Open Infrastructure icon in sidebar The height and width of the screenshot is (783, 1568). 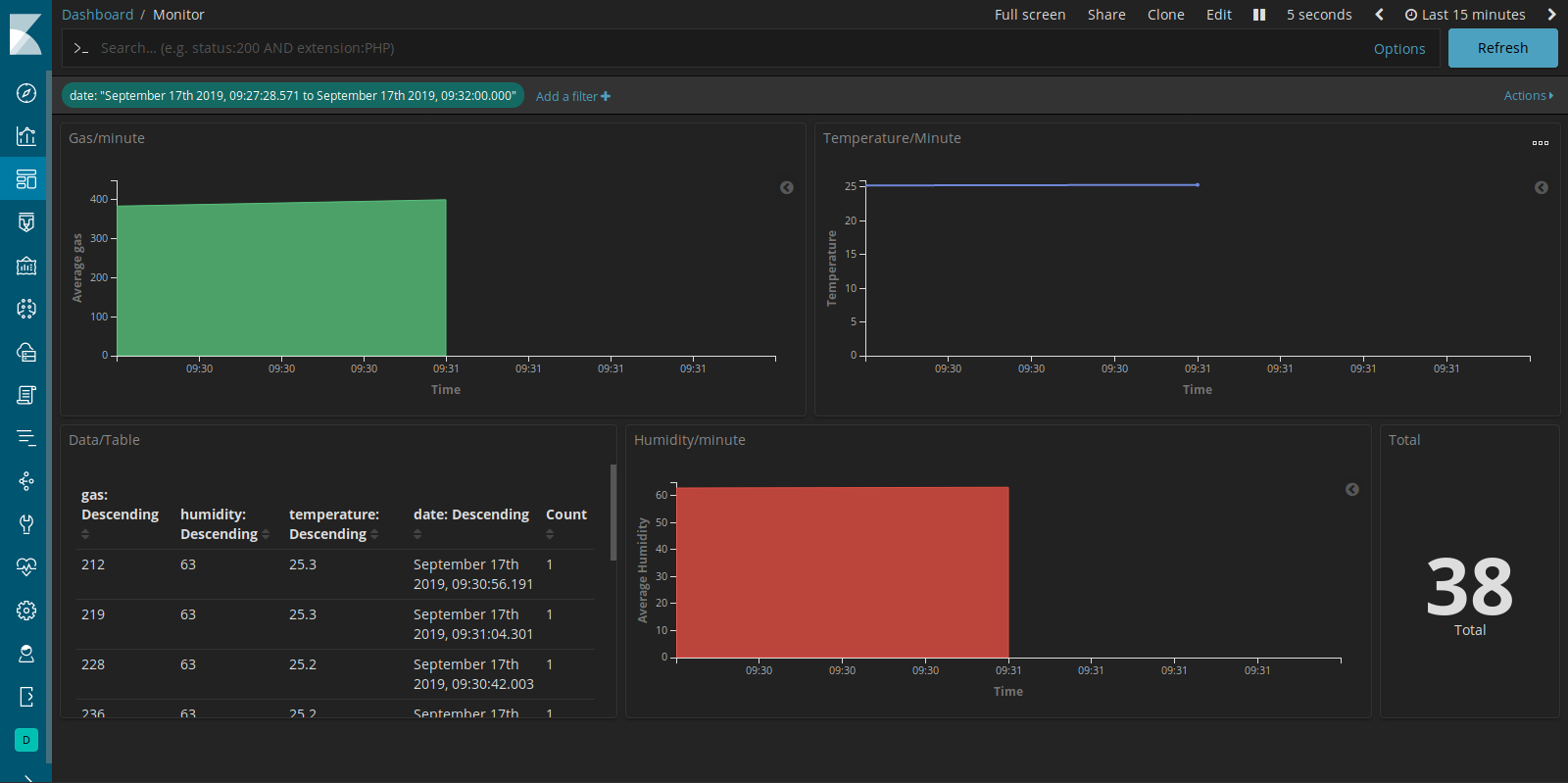coord(26,352)
